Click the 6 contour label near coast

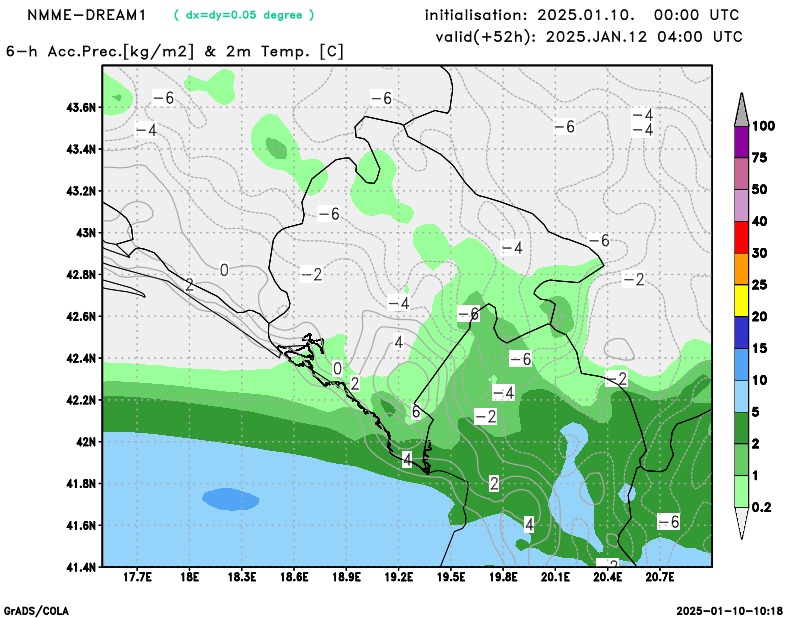click(x=416, y=411)
